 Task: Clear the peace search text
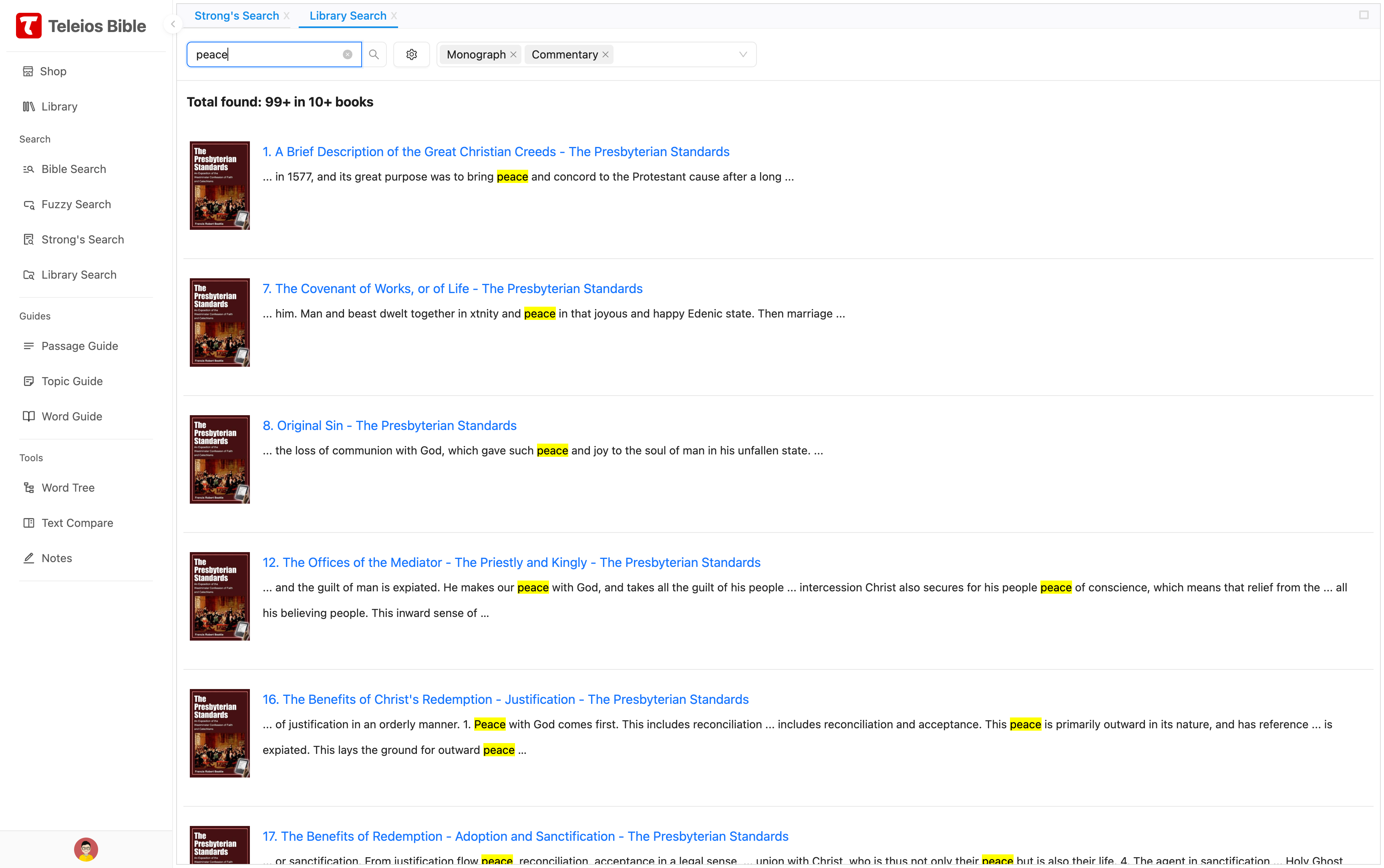click(347, 54)
